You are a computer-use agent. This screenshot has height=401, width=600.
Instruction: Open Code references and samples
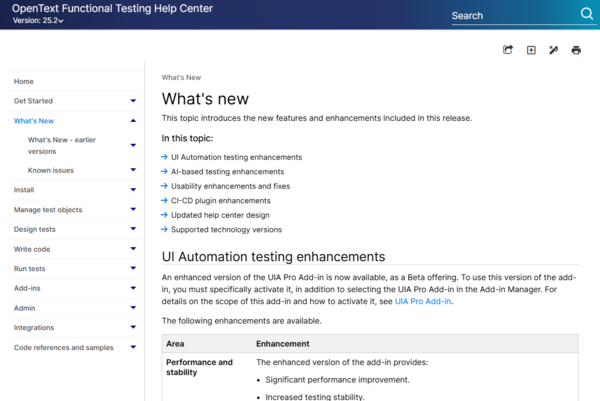point(63,348)
